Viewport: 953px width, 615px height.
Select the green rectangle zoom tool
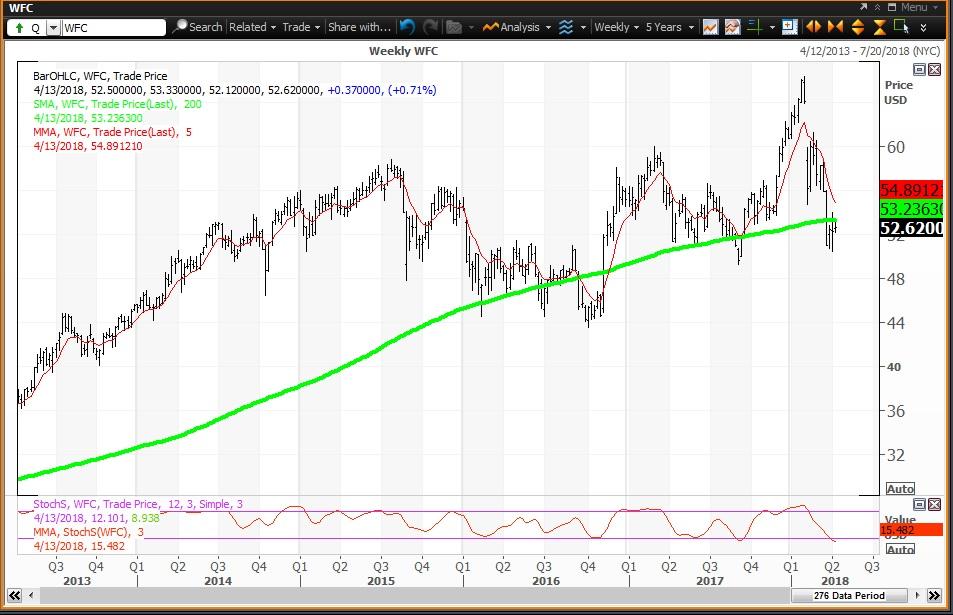pos(901,27)
